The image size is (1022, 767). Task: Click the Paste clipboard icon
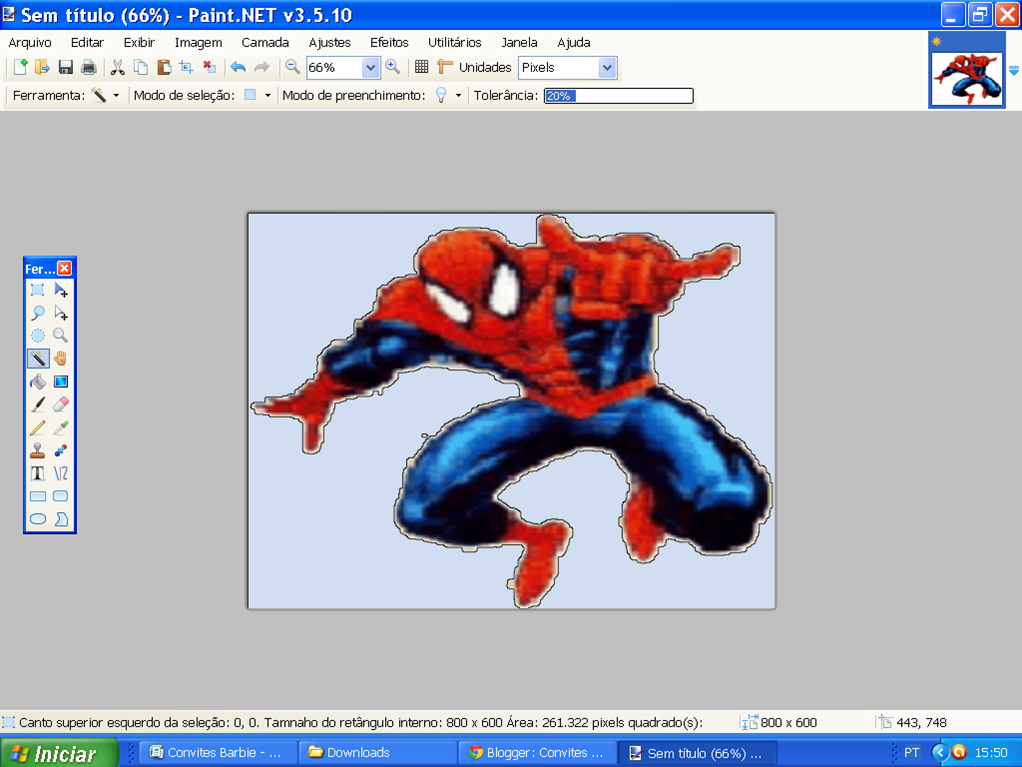point(164,67)
